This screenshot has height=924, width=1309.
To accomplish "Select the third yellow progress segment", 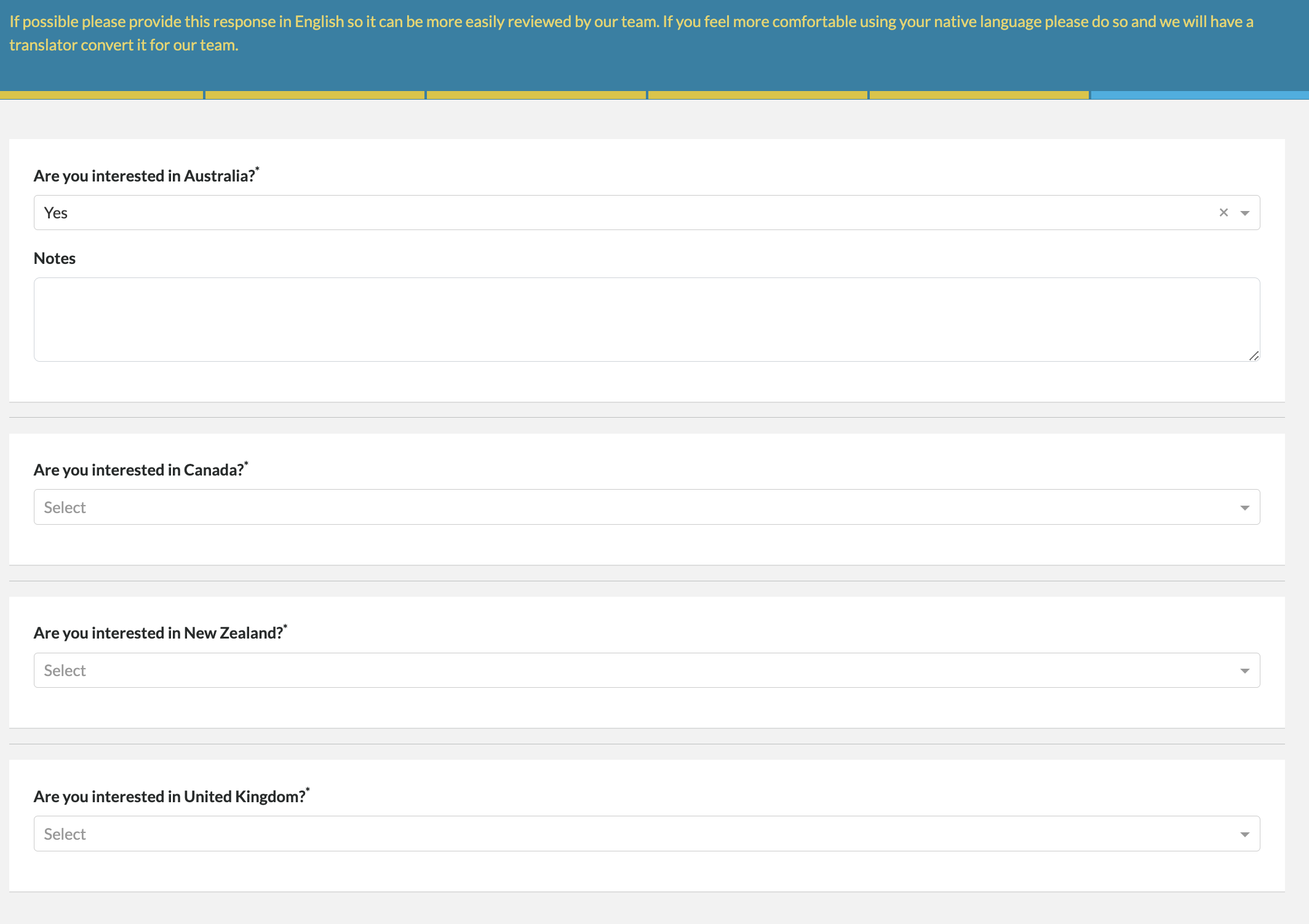I will 535,95.
